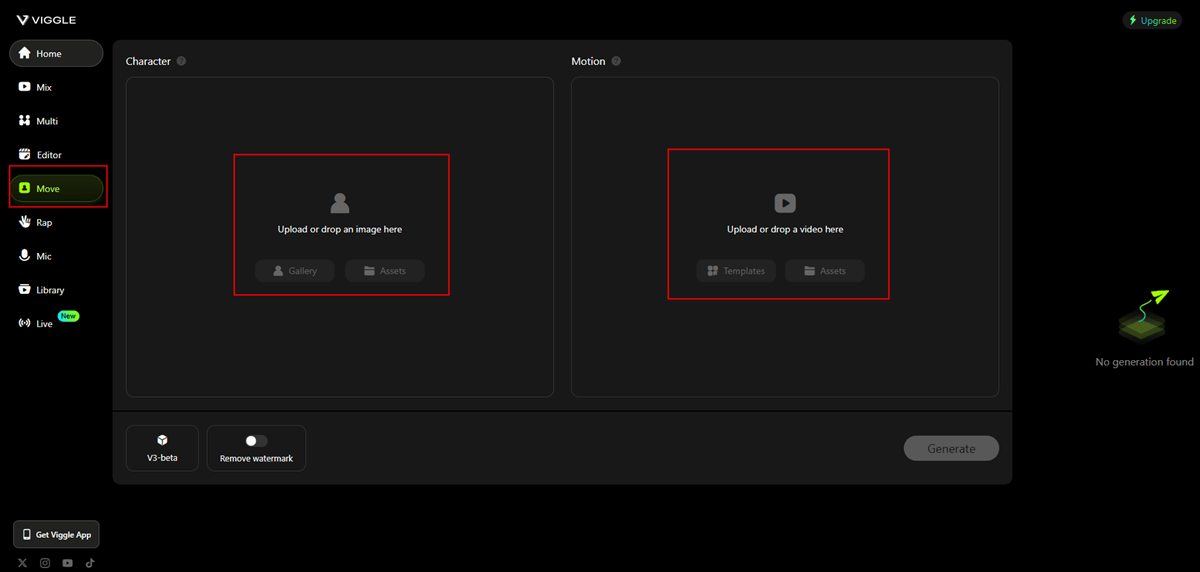
Task: Open motion Templates
Action: click(x=736, y=271)
